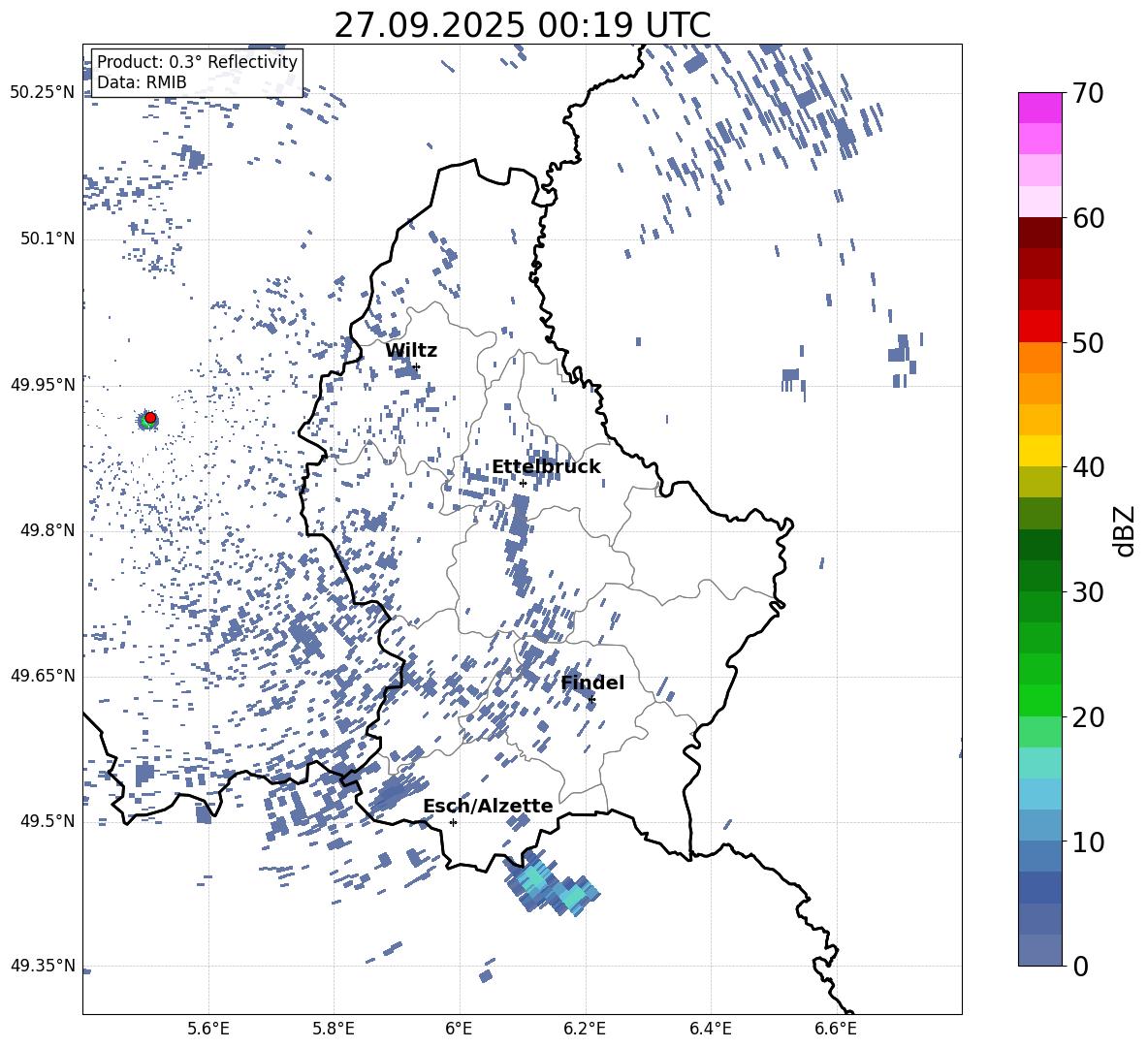This screenshot has height=1048, width=1148.
Task: Click the bright red colorbar segment near 50
Action: pyautogui.click(x=1039, y=327)
